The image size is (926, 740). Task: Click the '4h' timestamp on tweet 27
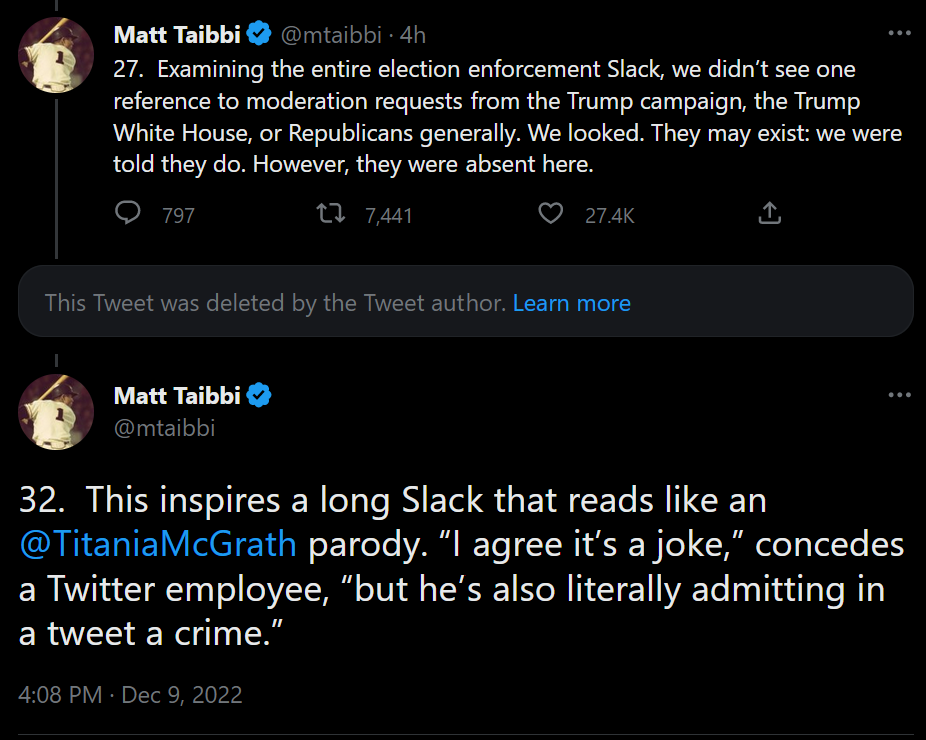pyautogui.click(x=412, y=35)
